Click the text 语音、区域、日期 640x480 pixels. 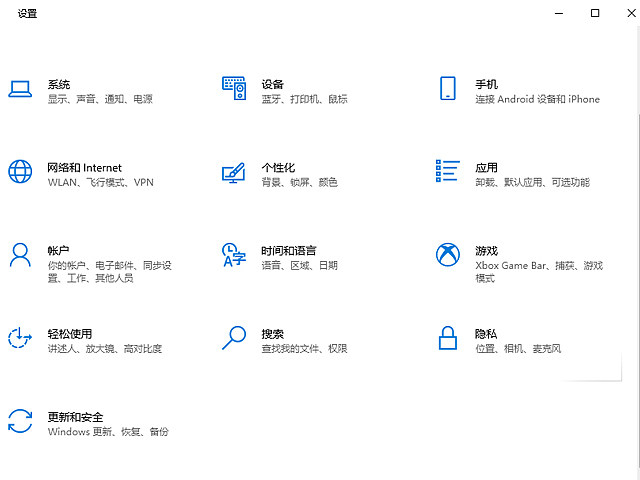[x=300, y=266]
